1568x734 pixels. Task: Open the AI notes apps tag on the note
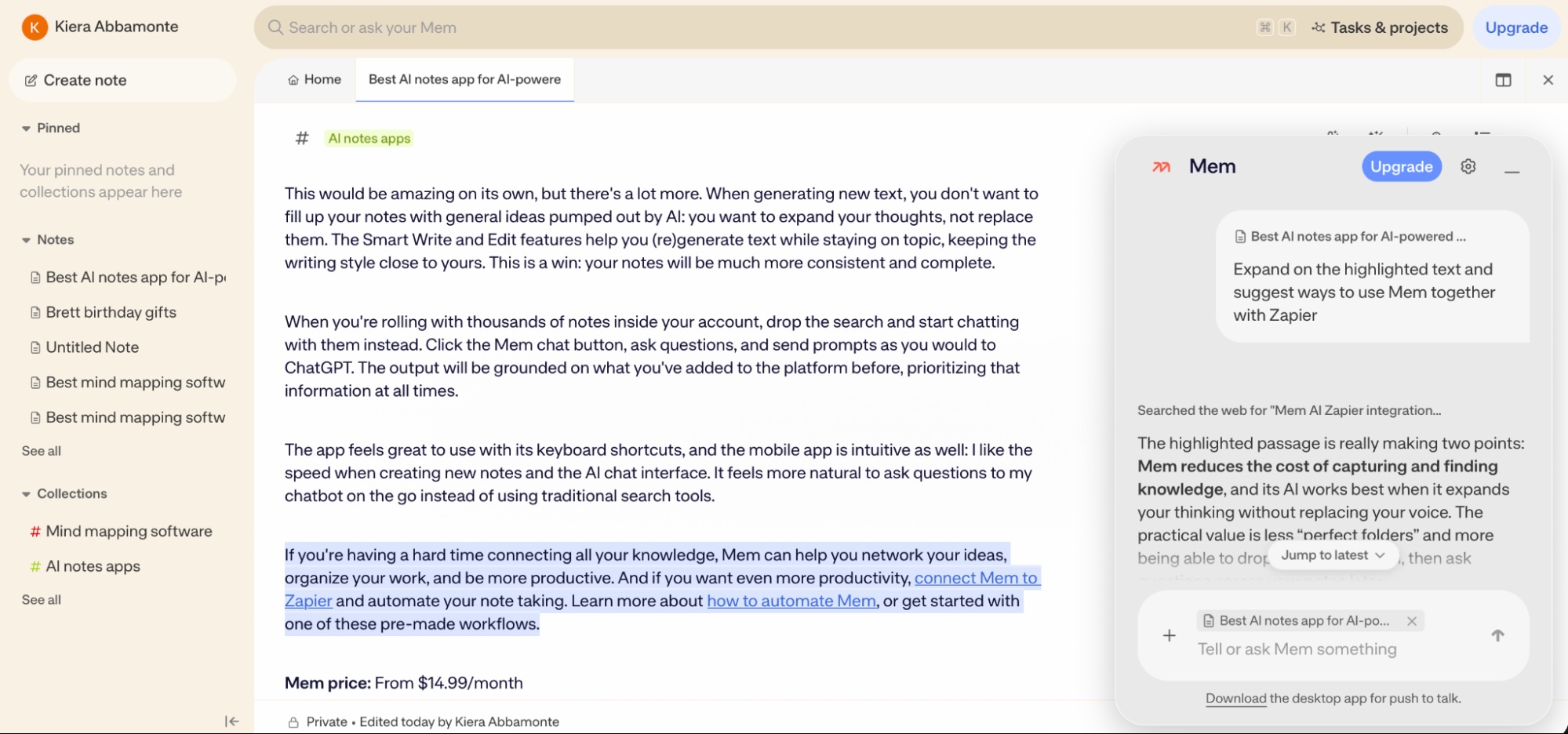369,139
